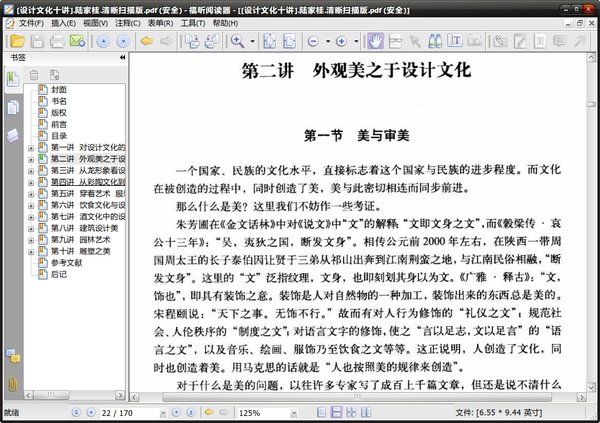The height and width of the screenshot is (423, 600).
Task: Open the 文件(F) menu
Action: pos(31,23)
